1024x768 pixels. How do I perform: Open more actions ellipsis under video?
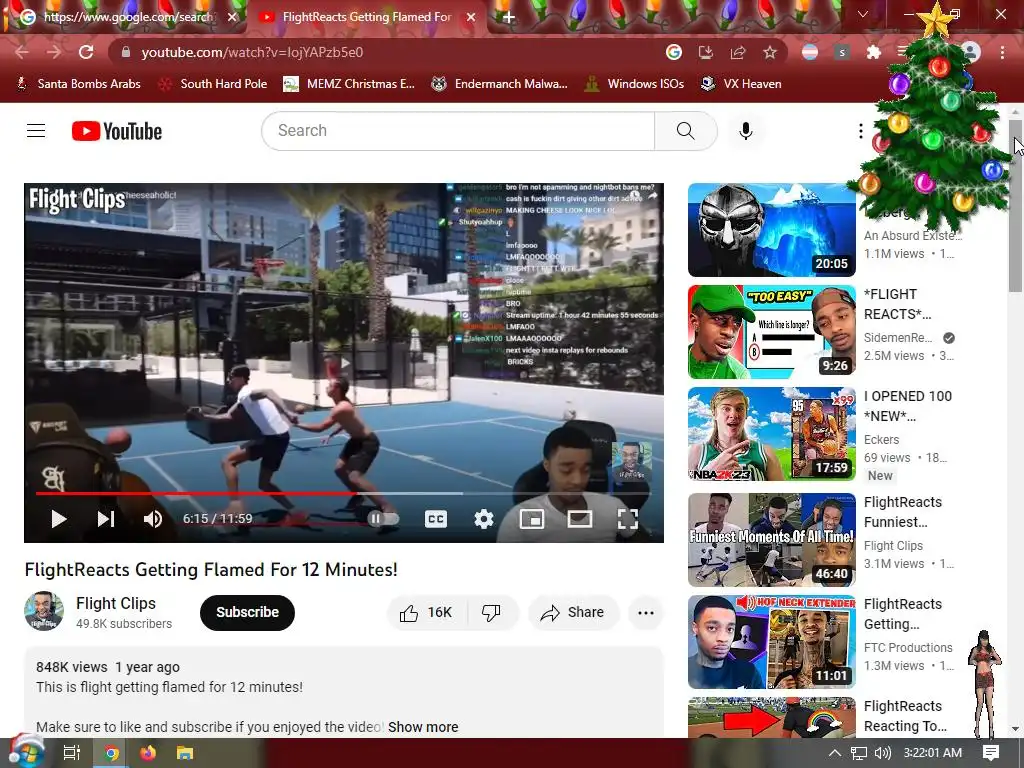[x=646, y=613]
